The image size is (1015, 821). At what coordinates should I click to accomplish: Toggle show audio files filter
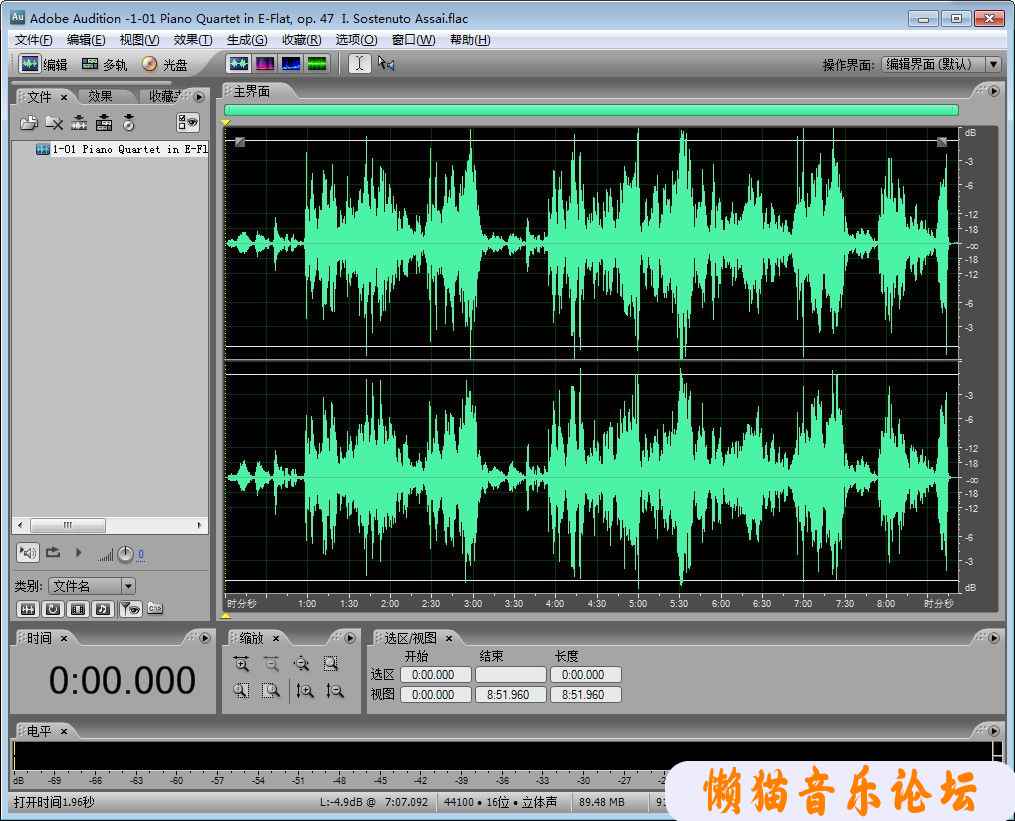(28, 609)
